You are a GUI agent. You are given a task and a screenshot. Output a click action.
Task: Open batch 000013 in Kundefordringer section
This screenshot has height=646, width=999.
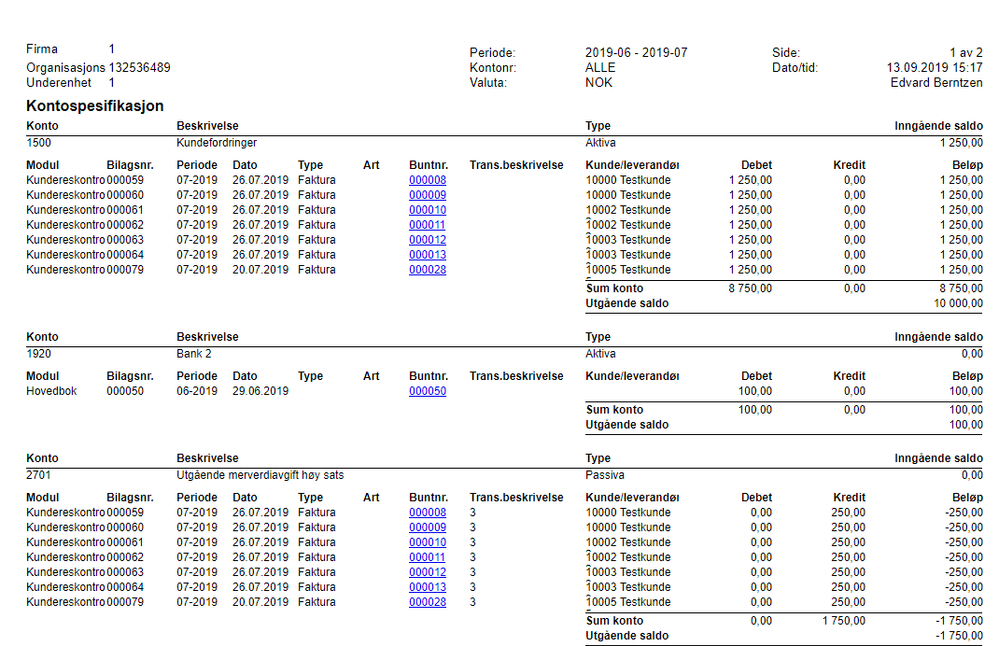428,255
